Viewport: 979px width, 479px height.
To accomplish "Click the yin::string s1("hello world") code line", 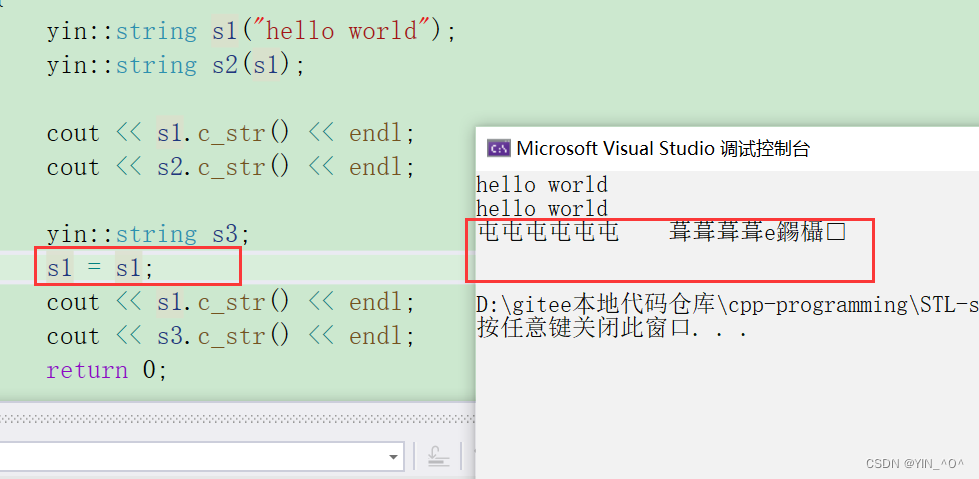I will (x=252, y=31).
